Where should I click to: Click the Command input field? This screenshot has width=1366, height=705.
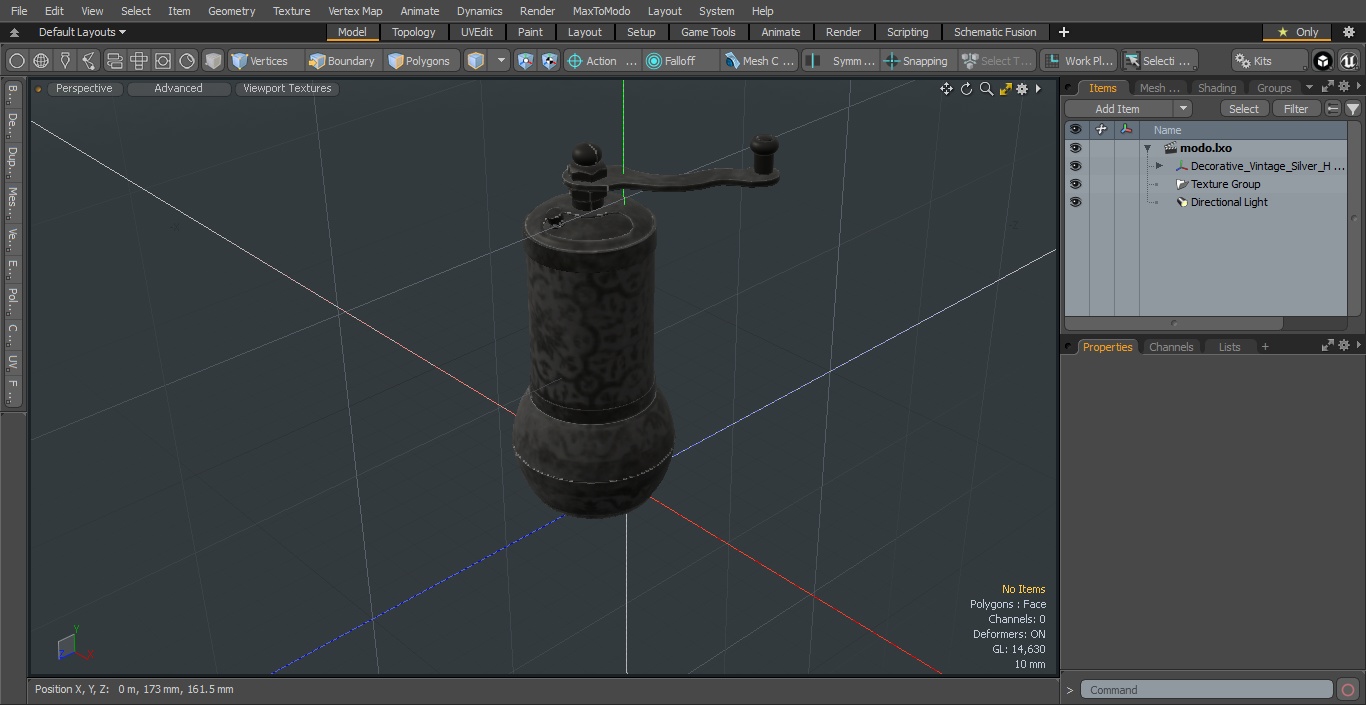[x=1207, y=690]
